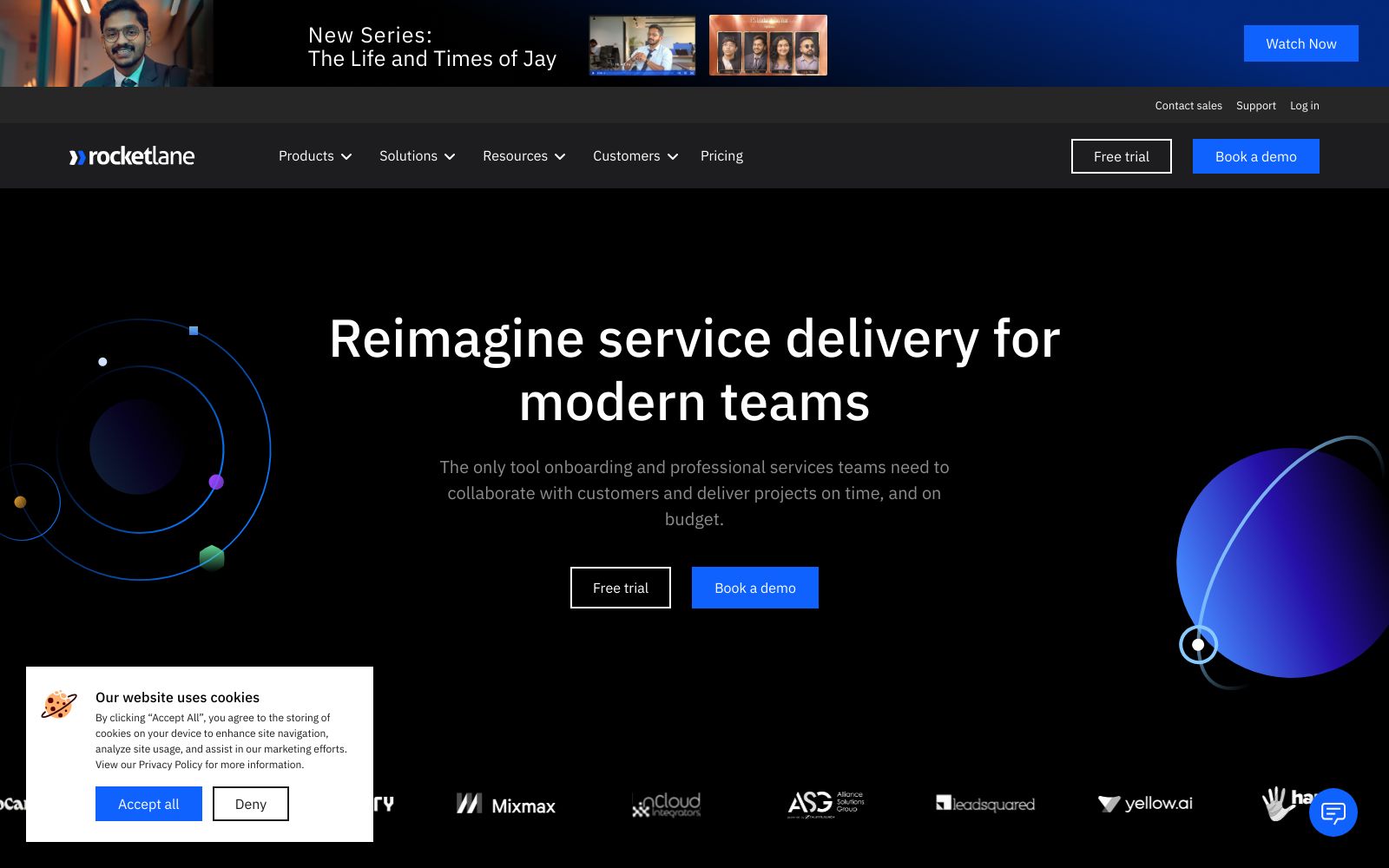
Task: Open the Support link
Action: pos(1255,106)
